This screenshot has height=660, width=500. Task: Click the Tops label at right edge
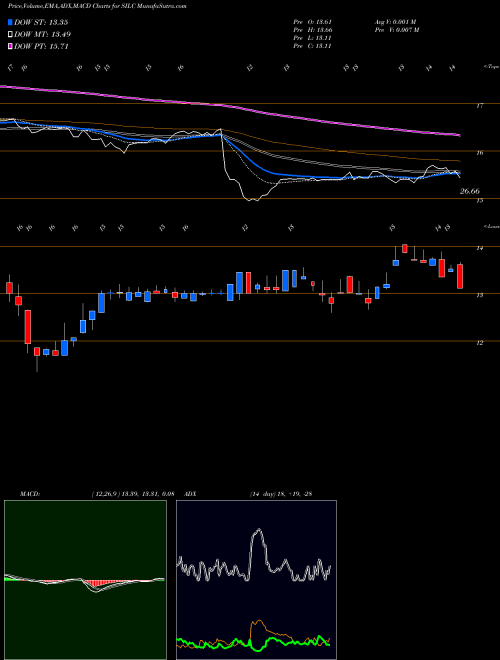[491, 67]
